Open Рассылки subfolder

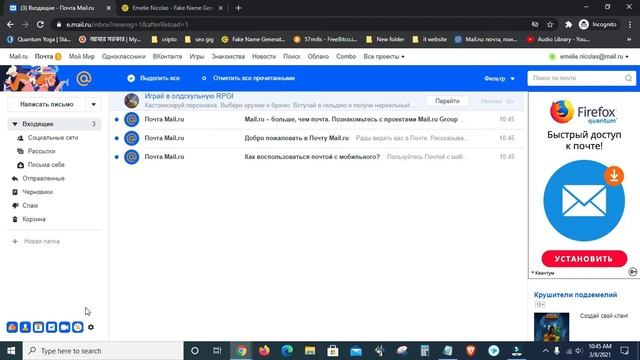coord(41,151)
